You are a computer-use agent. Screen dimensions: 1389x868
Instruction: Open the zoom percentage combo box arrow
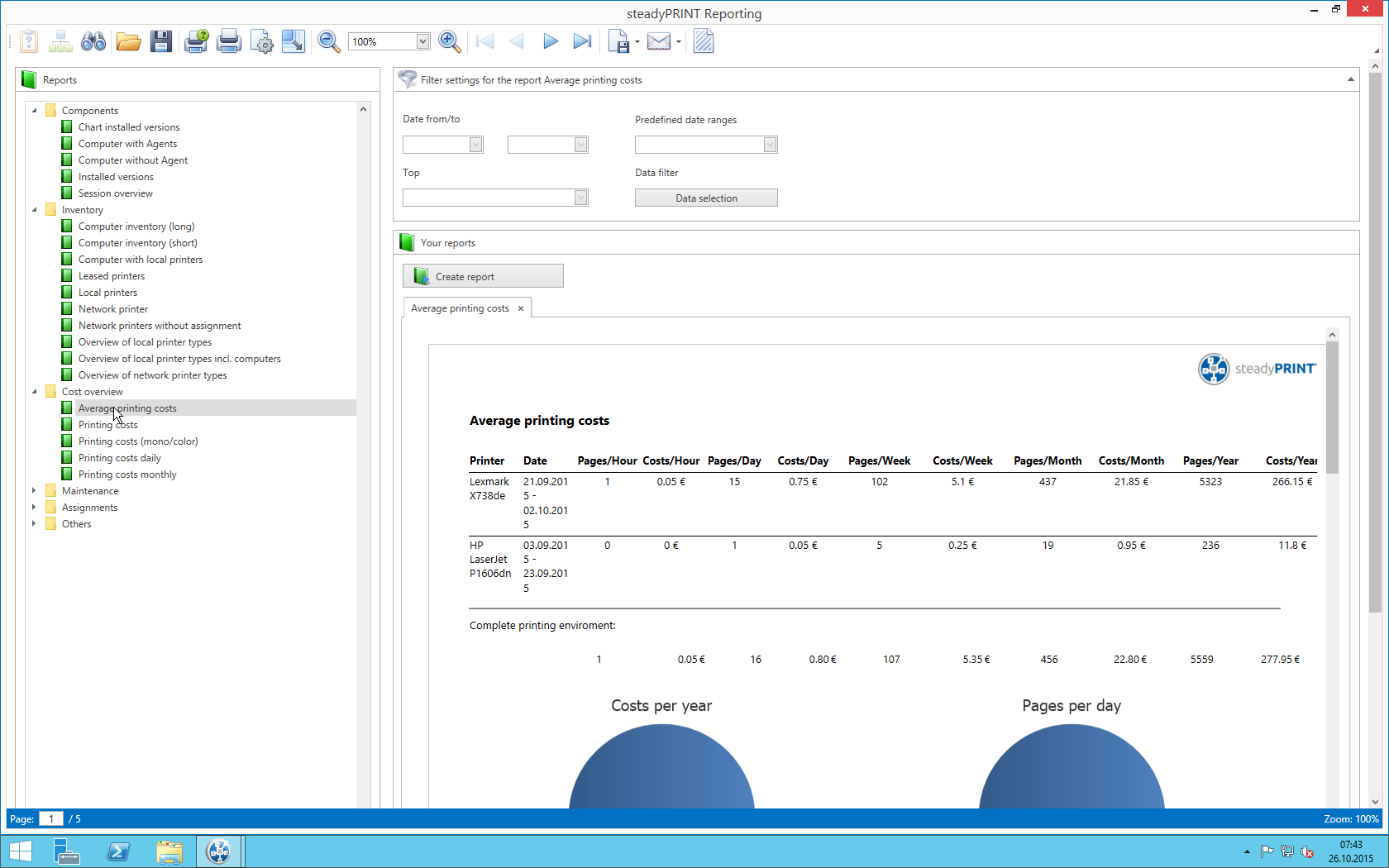click(422, 41)
